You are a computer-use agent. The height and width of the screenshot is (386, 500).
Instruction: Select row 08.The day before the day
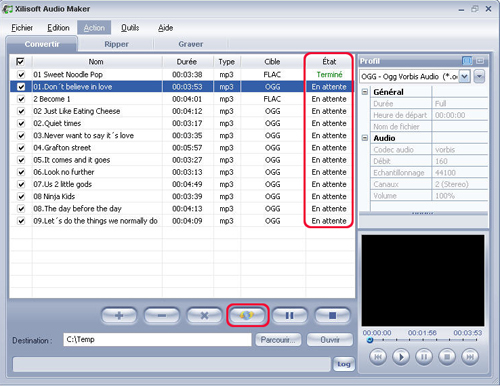(182, 209)
